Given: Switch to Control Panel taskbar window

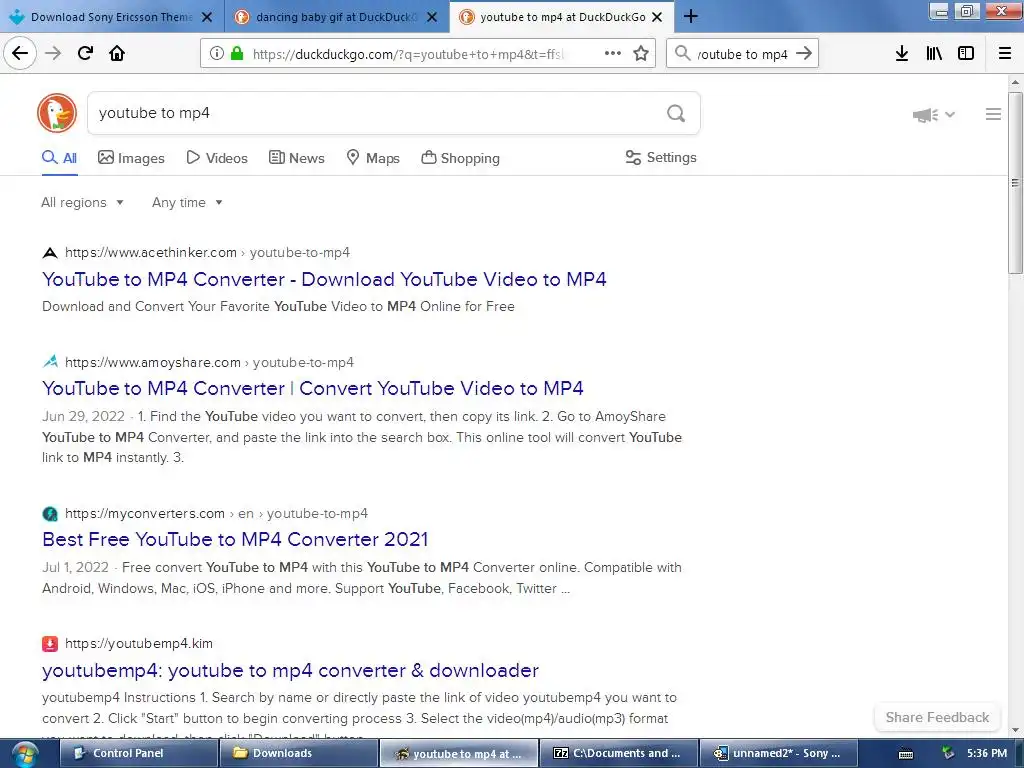Looking at the screenshot, I should point(138,754).
